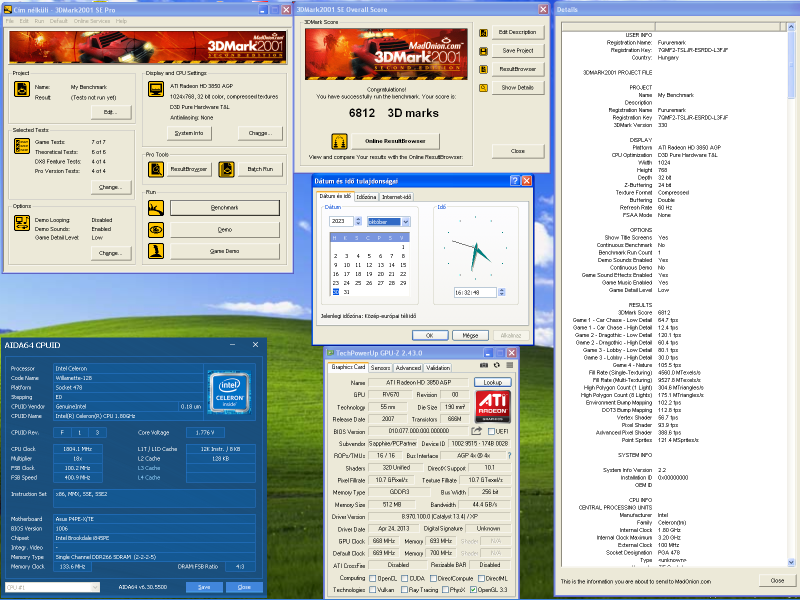The width and height of the screenshot is (800, 600).
Task: Toggle the Vulkan checkbox in GPU-Z
Action: tap(372, 590)
